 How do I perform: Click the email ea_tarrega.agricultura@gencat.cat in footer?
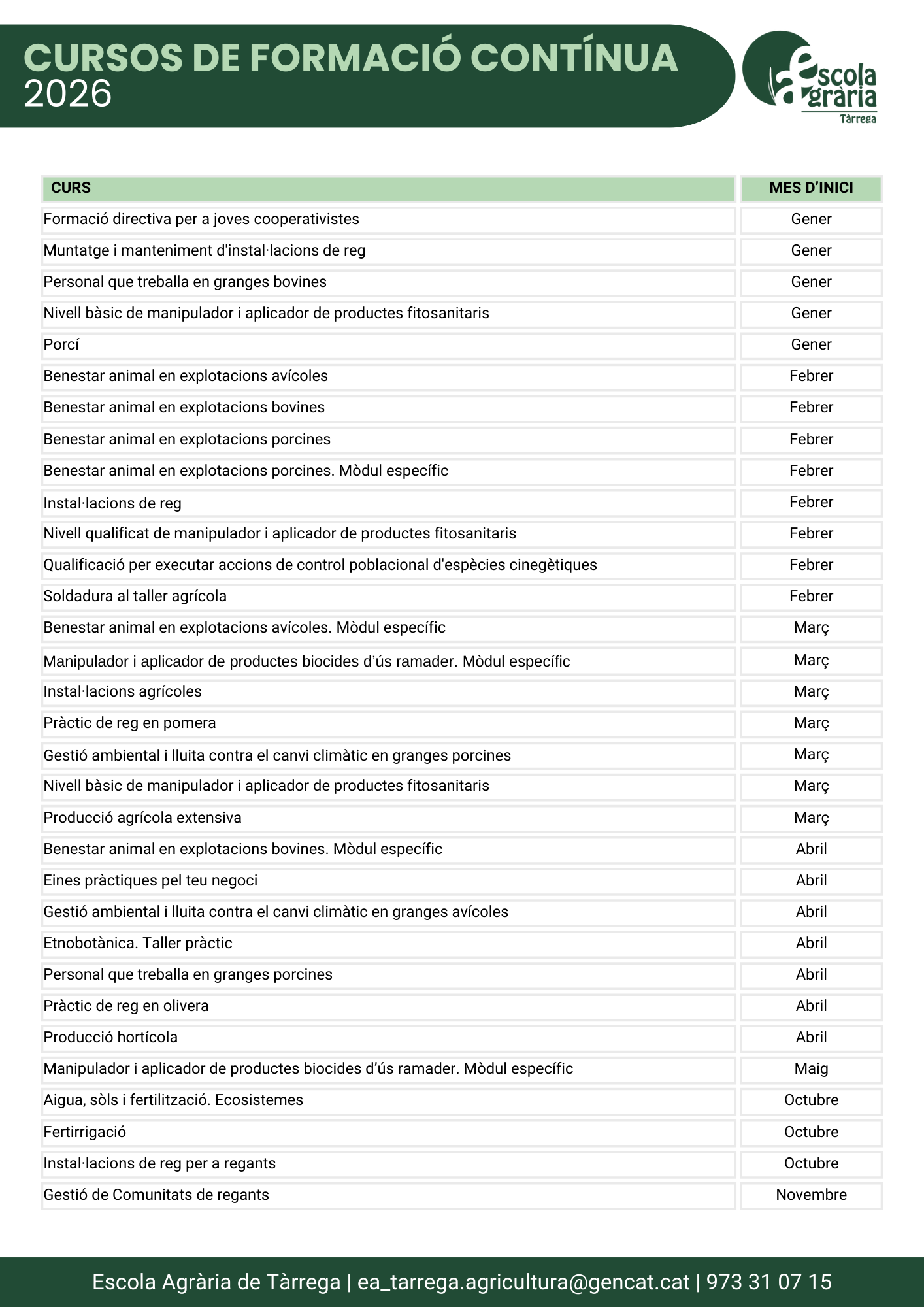[523, 1282]
